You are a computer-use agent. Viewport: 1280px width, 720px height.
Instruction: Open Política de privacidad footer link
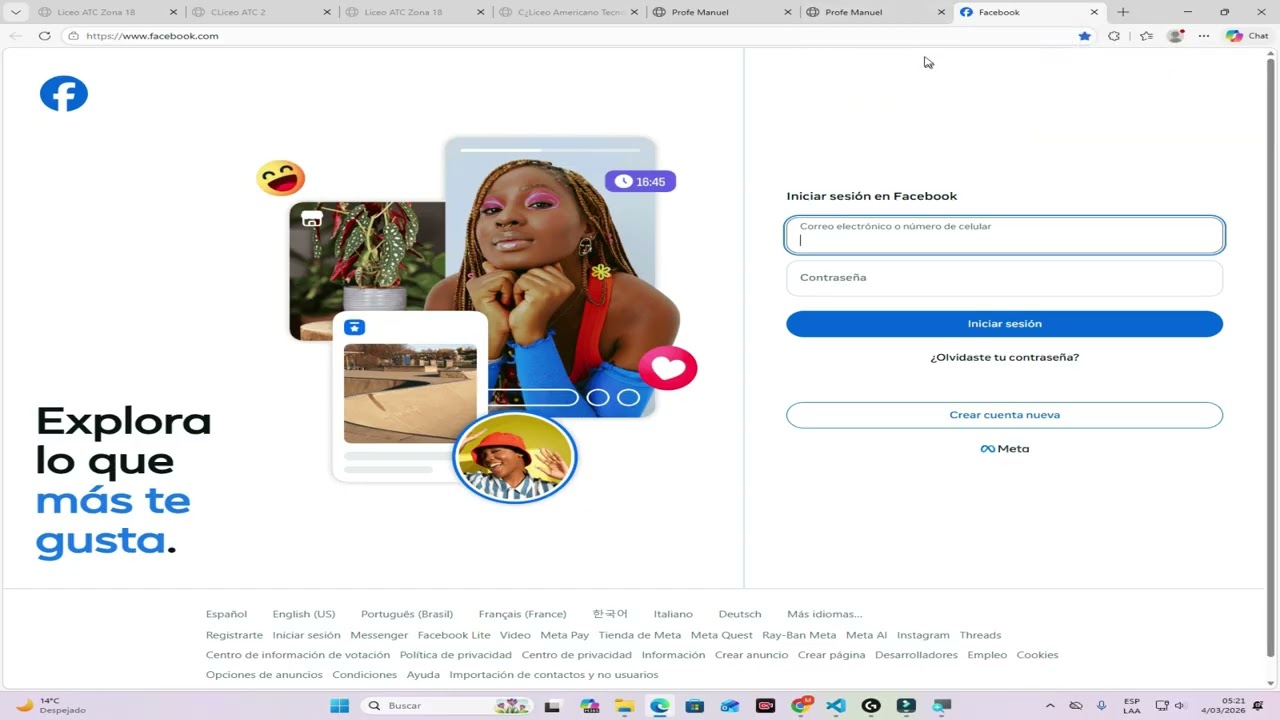455,655
